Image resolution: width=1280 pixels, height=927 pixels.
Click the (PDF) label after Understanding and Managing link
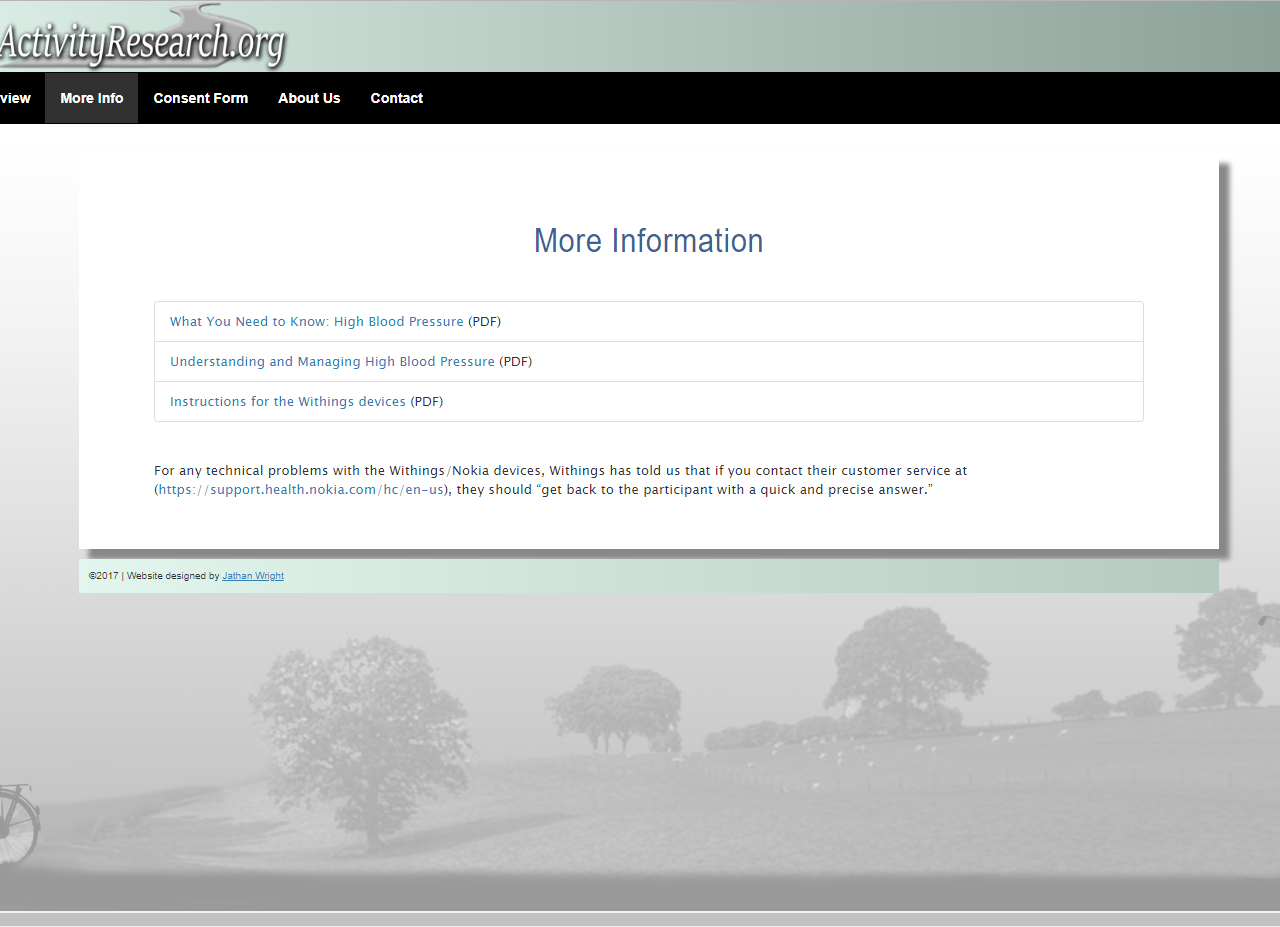(516, 362)
